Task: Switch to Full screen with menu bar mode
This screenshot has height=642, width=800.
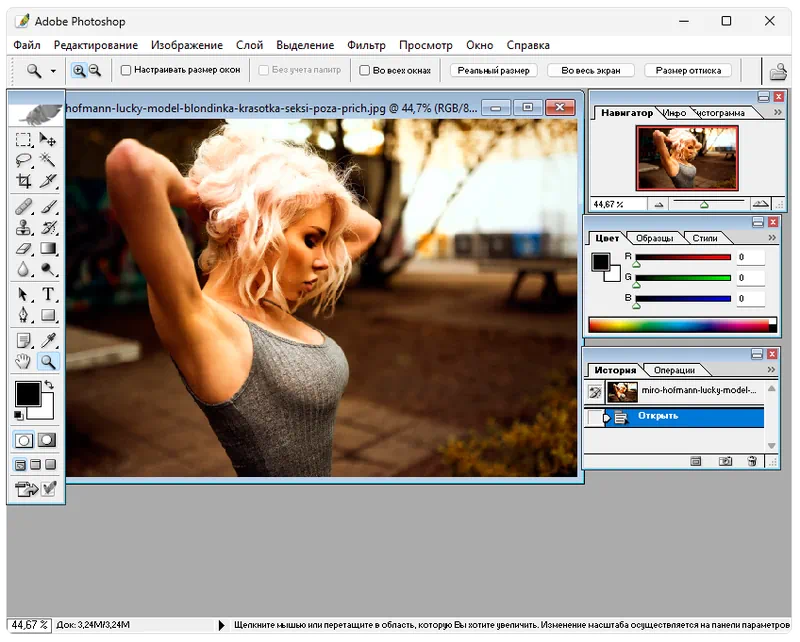Action: [35, 465]
